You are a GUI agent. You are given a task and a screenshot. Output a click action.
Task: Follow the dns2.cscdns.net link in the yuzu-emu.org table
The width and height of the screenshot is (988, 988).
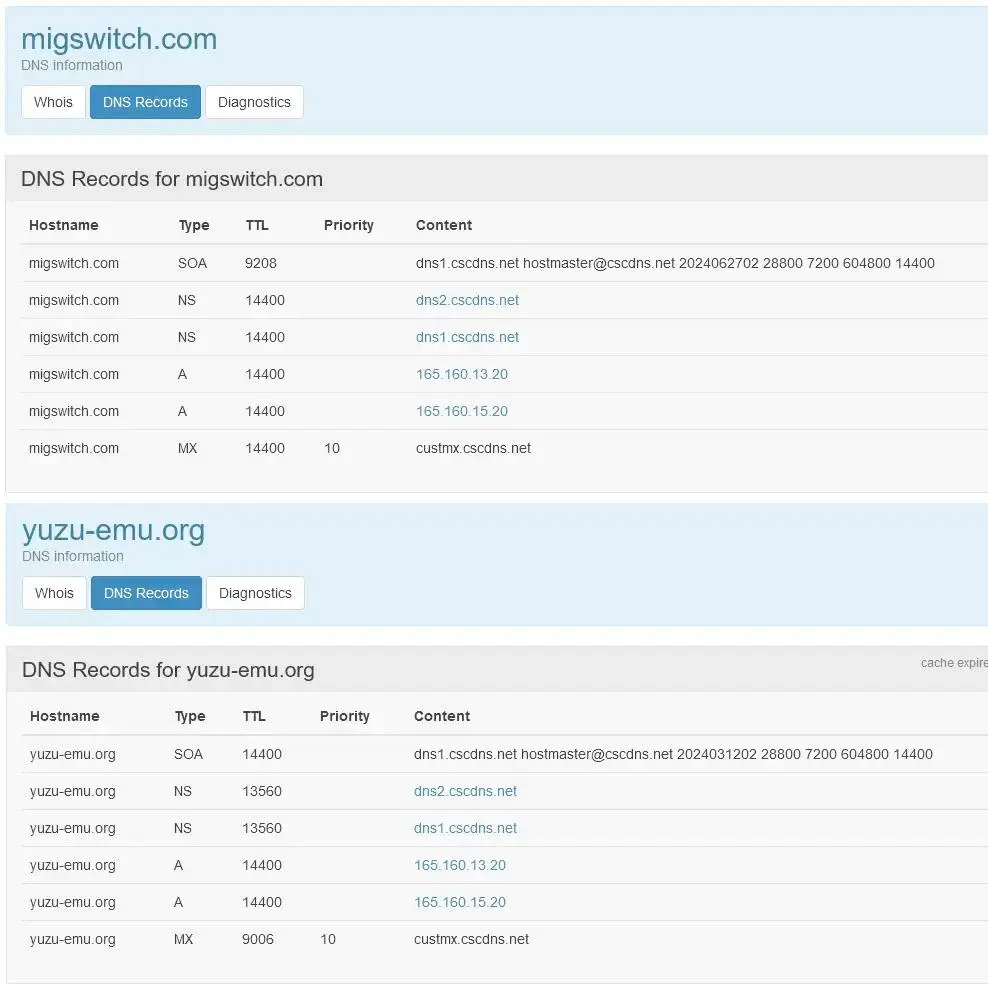[465, 791]
